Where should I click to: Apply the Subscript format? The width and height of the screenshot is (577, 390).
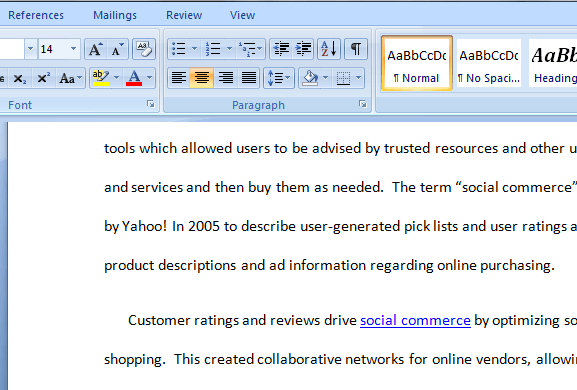[x=20, y=78]
